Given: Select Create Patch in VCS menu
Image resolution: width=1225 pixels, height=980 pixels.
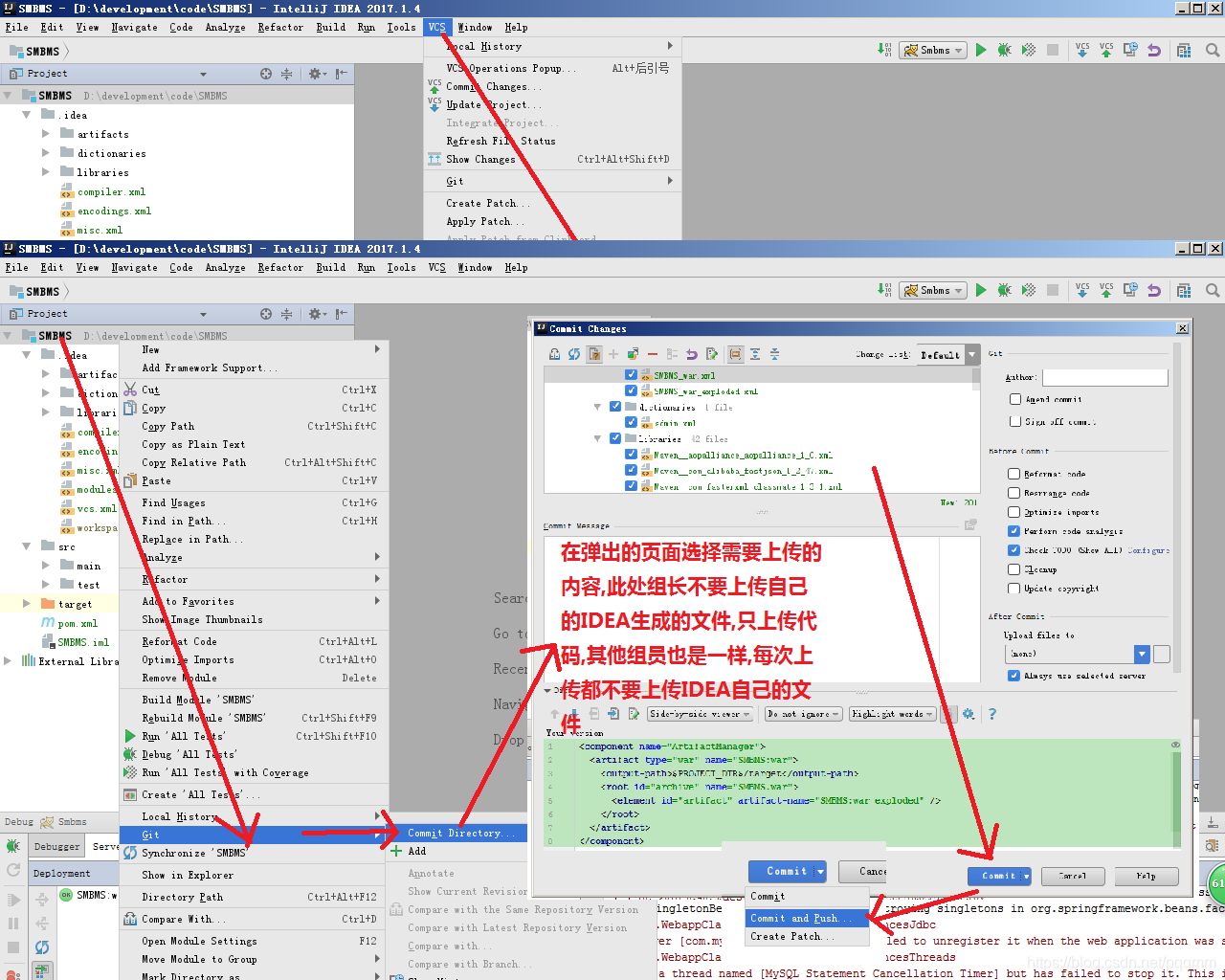Looking at the screenshot, I should coord(552,204).
